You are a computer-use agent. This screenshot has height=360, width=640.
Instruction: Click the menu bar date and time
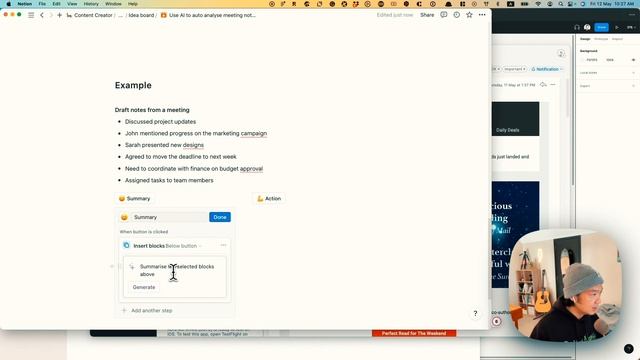(613, 4)
